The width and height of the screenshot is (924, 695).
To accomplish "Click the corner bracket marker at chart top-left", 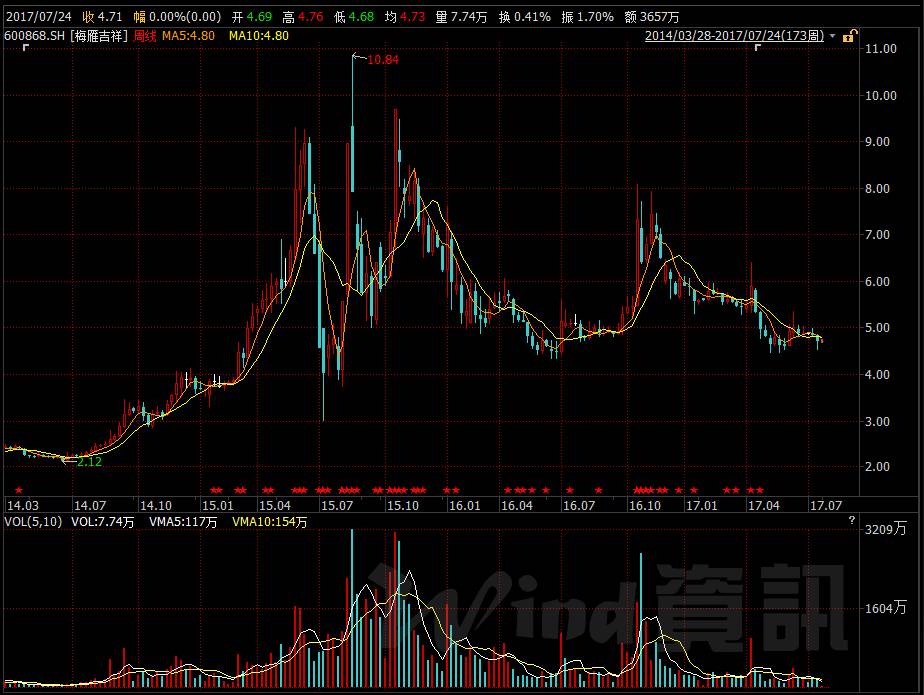I will [25, 48].
